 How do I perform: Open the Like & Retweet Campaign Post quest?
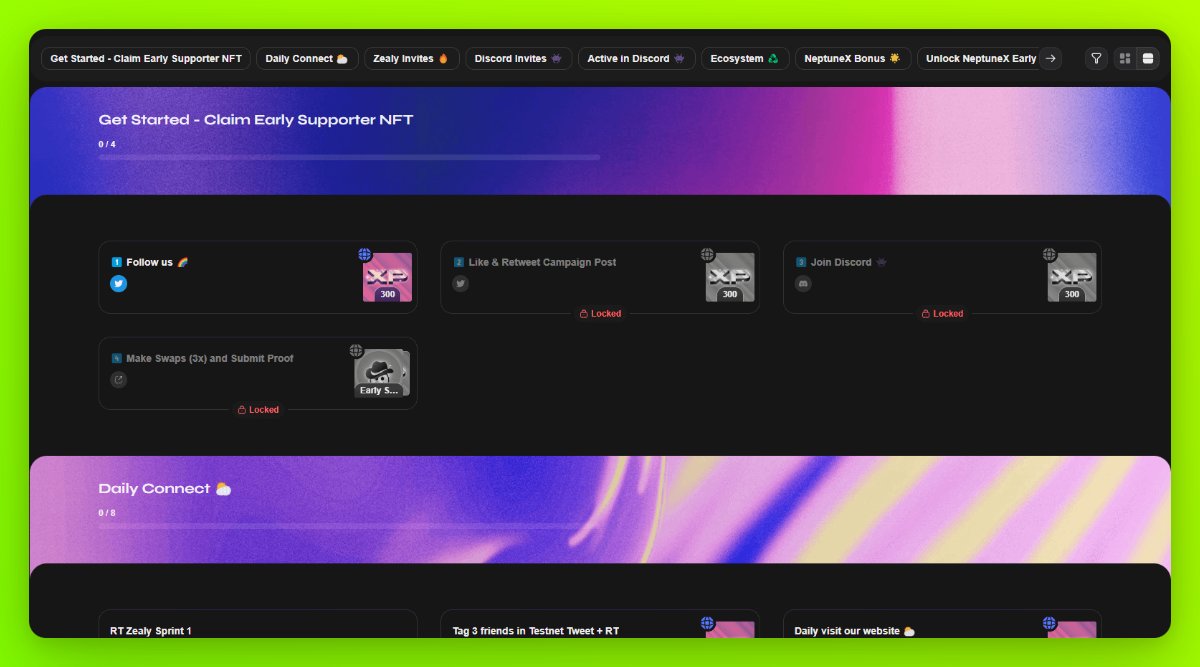pyautogui.click(x=600, y=277)
